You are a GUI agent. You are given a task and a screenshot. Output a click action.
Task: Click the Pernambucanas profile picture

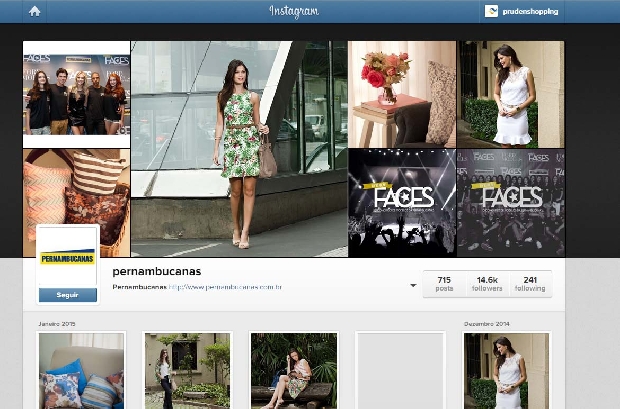(68, 256)
